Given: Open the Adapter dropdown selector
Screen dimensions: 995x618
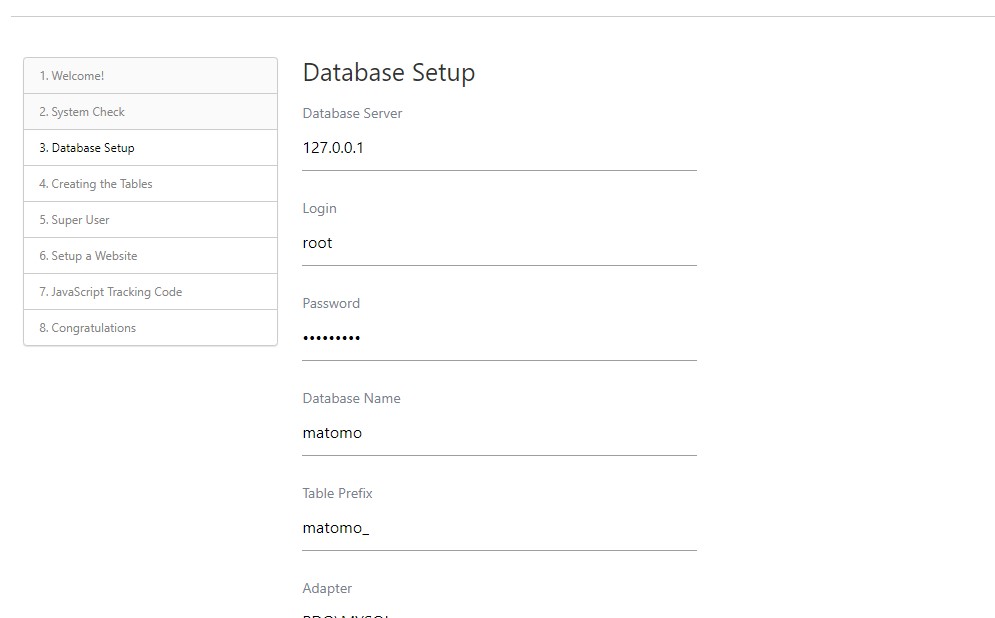Looking at the screenshot, I should click(x=499, y=613).
